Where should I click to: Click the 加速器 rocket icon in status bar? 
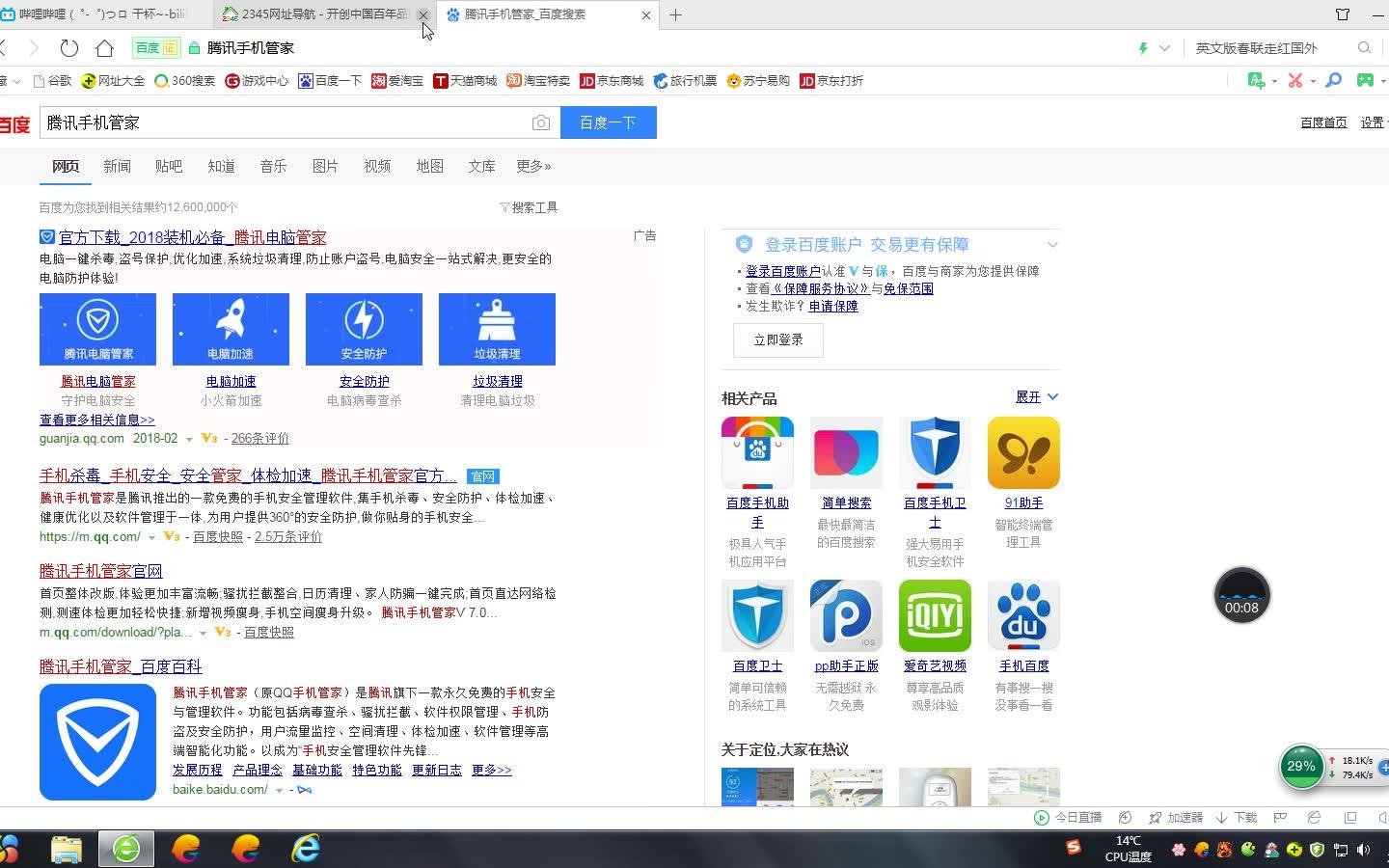(x=1155, y=818)
